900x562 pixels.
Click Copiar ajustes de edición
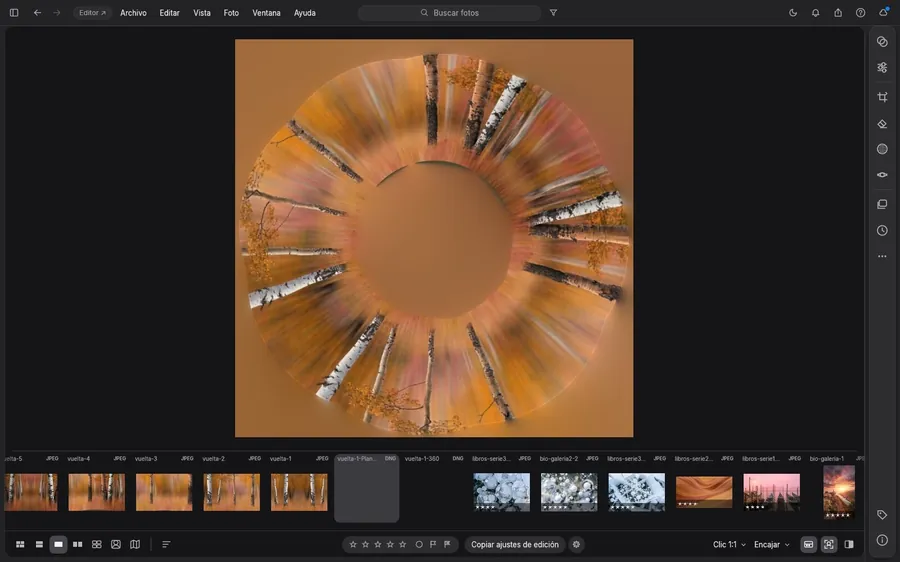coord(514,544)
